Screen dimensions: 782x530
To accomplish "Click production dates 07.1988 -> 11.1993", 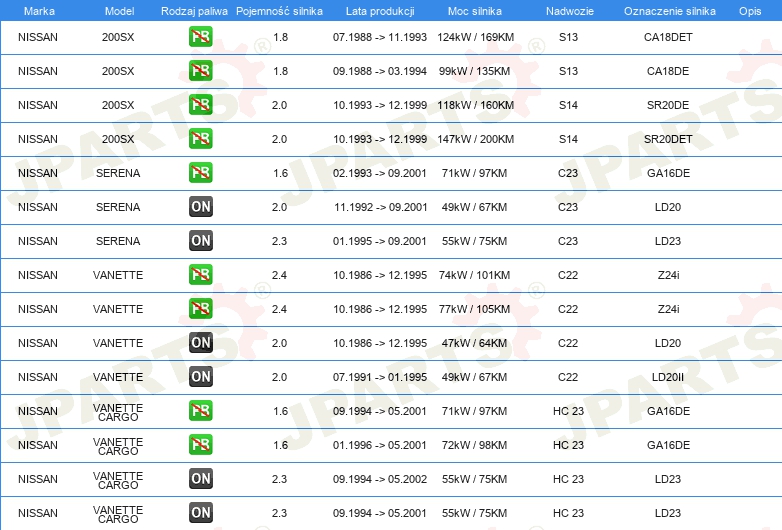I will coord(380,37).
